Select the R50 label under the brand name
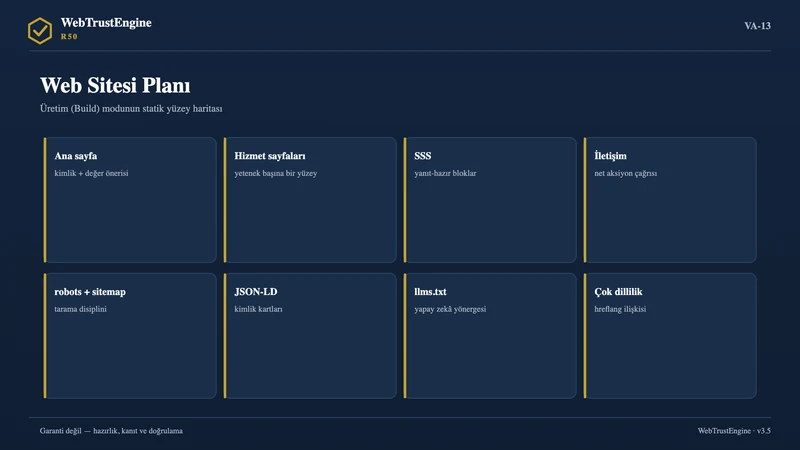The height and width of the screenshot is (450, 800). tap(69, 37)
